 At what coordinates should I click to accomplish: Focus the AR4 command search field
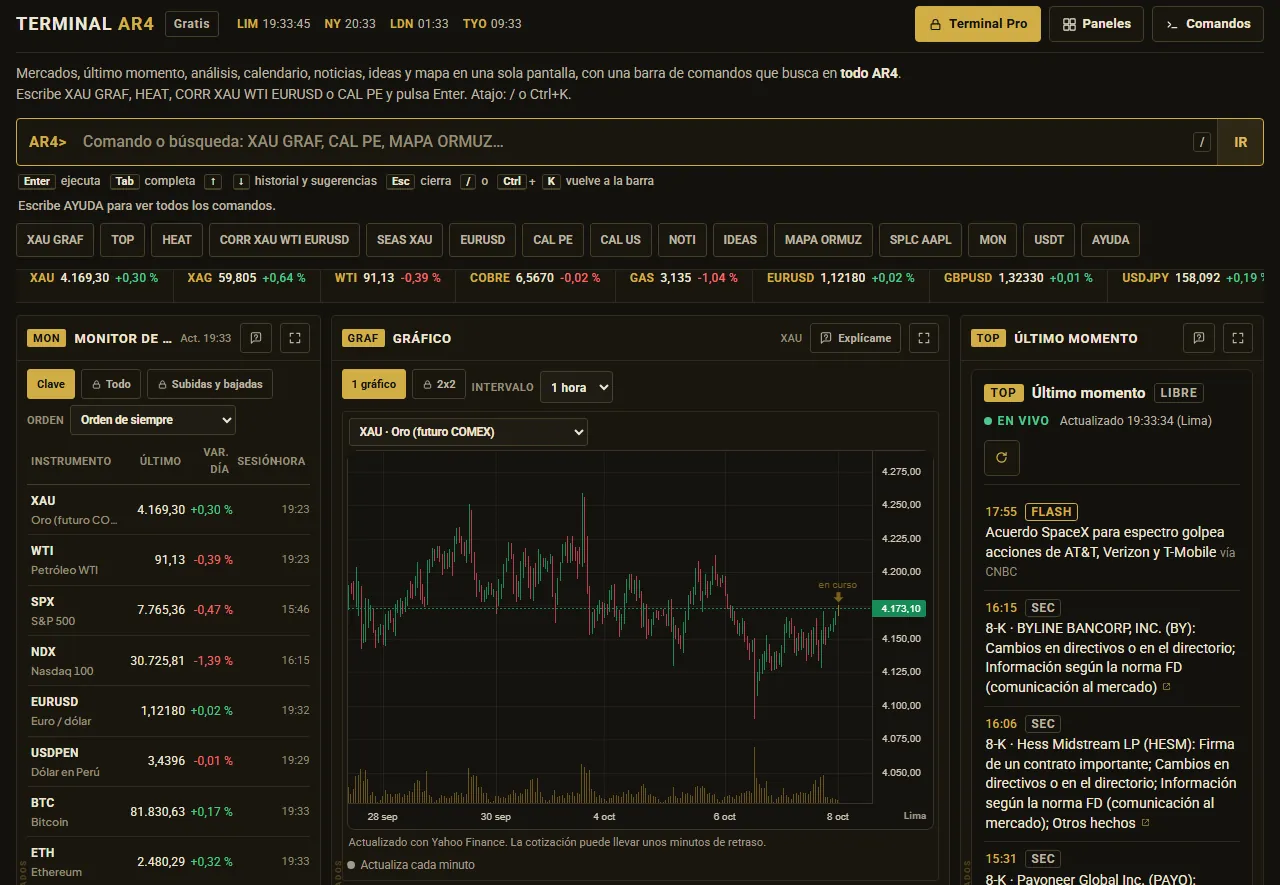[x=632, y=142]
